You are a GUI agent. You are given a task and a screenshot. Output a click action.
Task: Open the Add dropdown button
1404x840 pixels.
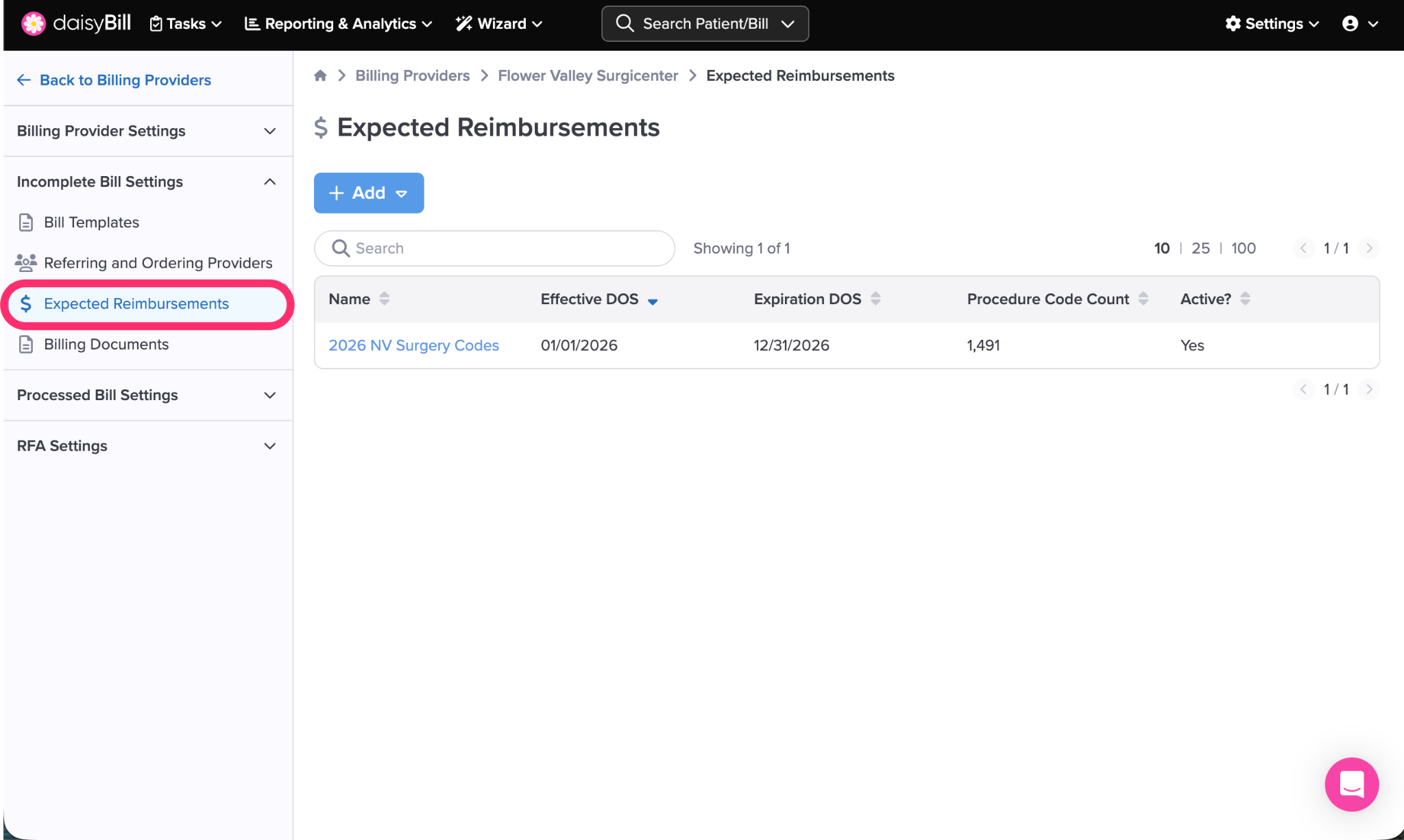pos(369,193)
